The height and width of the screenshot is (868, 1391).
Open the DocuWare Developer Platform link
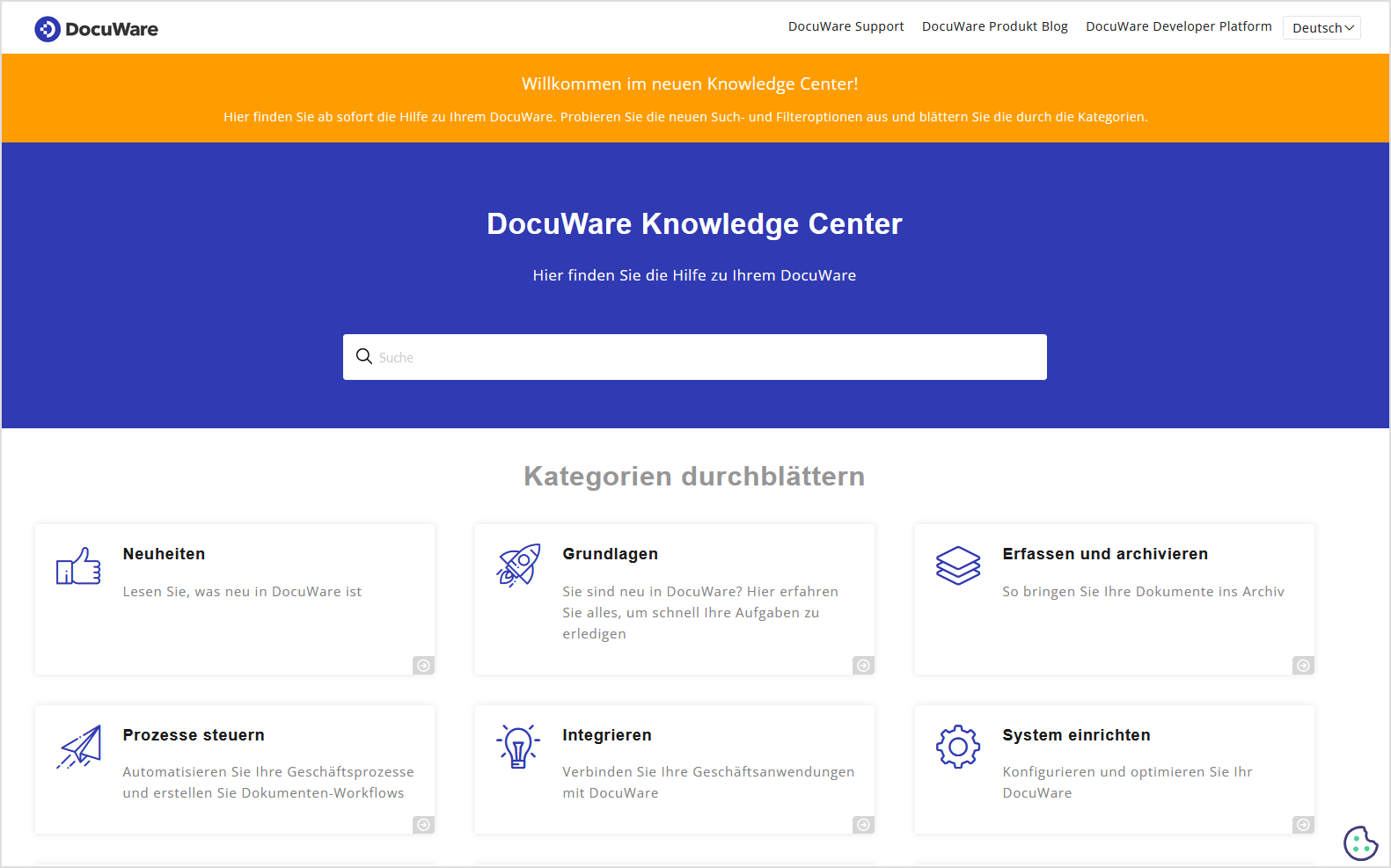click(x=1178, y=26)
